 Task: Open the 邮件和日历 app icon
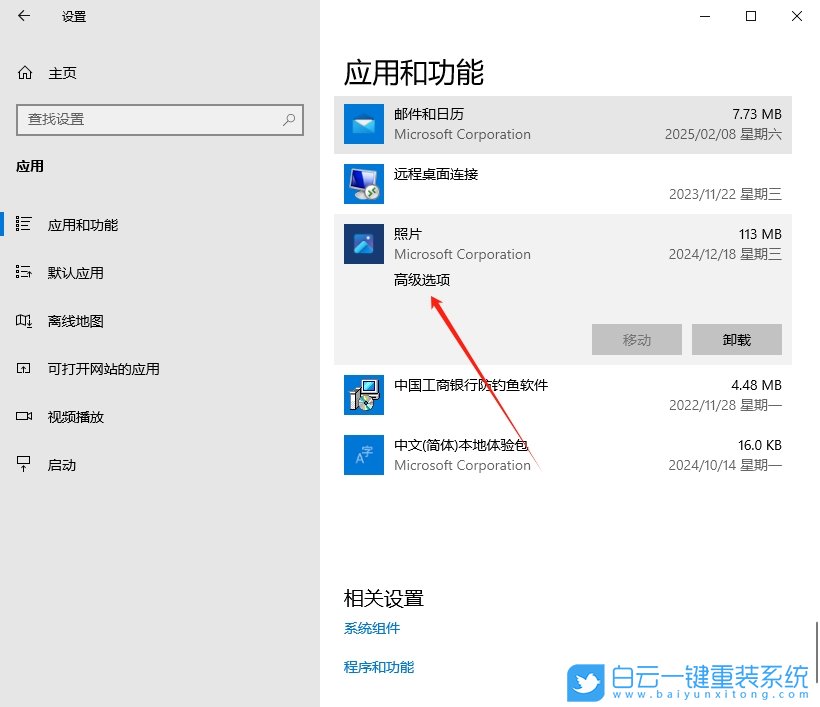(363, 121)
